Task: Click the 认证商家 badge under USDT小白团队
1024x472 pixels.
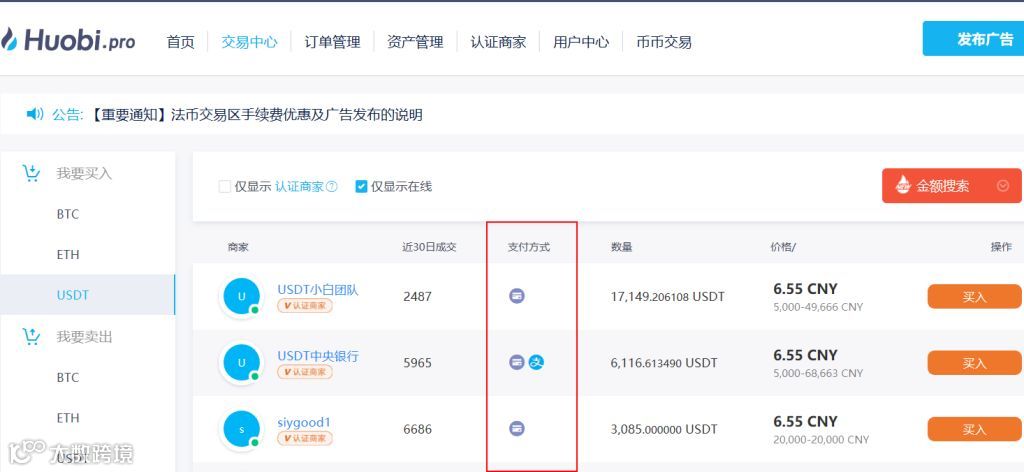Action: pyautogui.click(x=305, y=306)
